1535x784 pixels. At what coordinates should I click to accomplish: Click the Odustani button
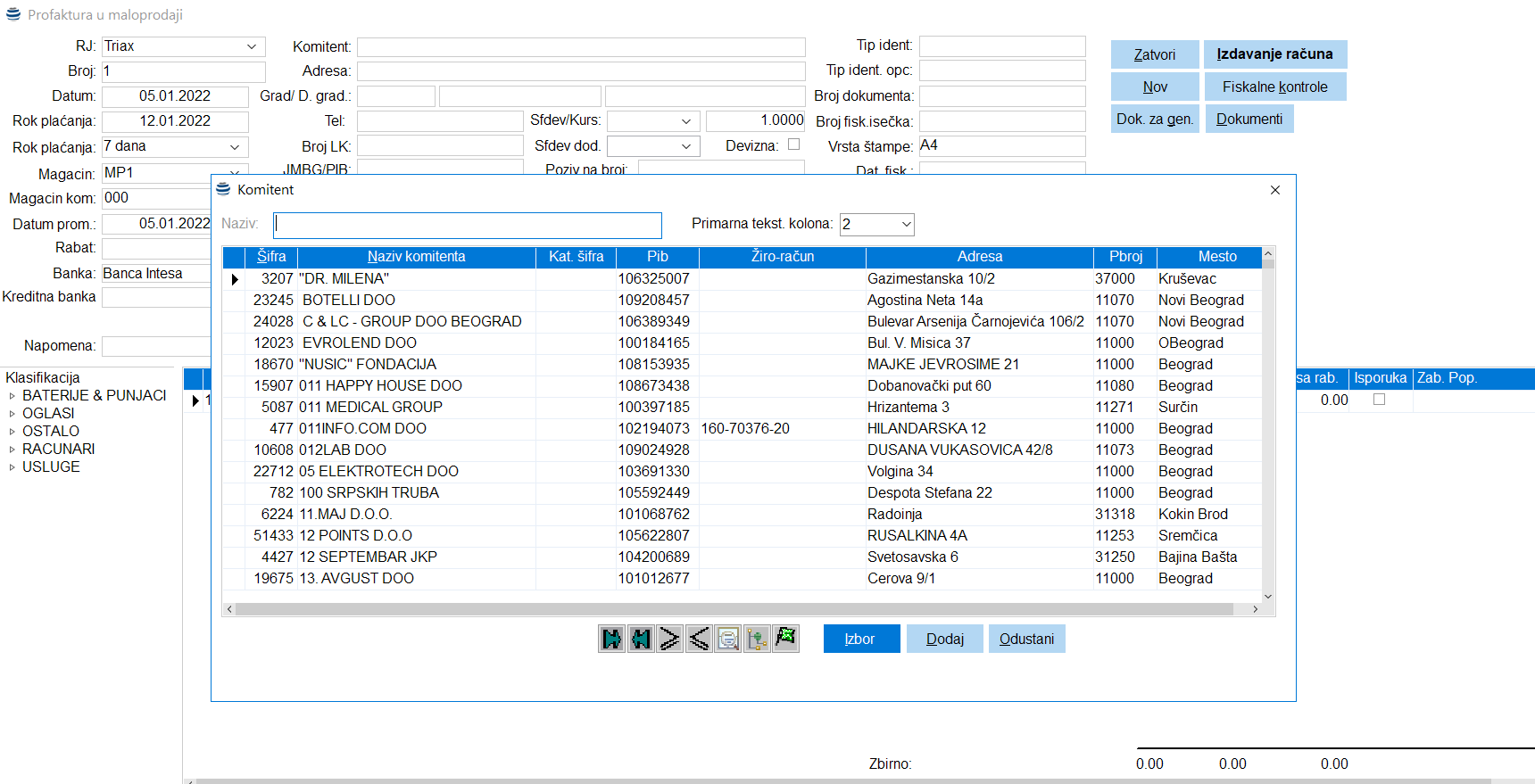1026,639
